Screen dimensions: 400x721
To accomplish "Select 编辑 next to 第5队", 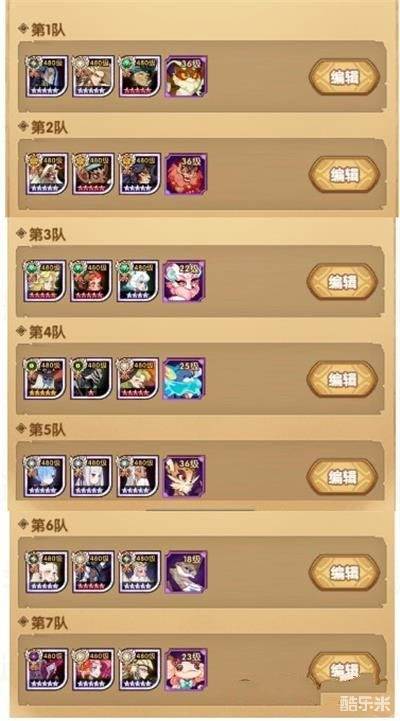I will click(x=342, y=476).
